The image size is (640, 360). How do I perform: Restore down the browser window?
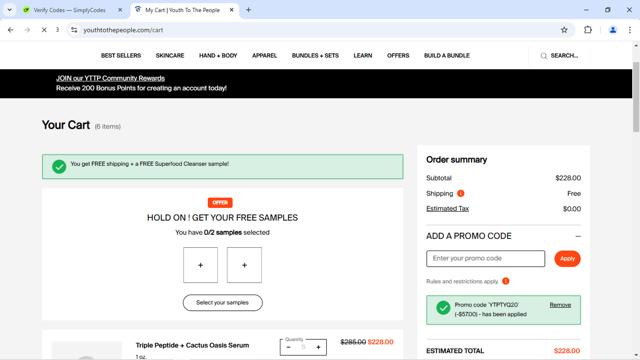coord(608,10)
